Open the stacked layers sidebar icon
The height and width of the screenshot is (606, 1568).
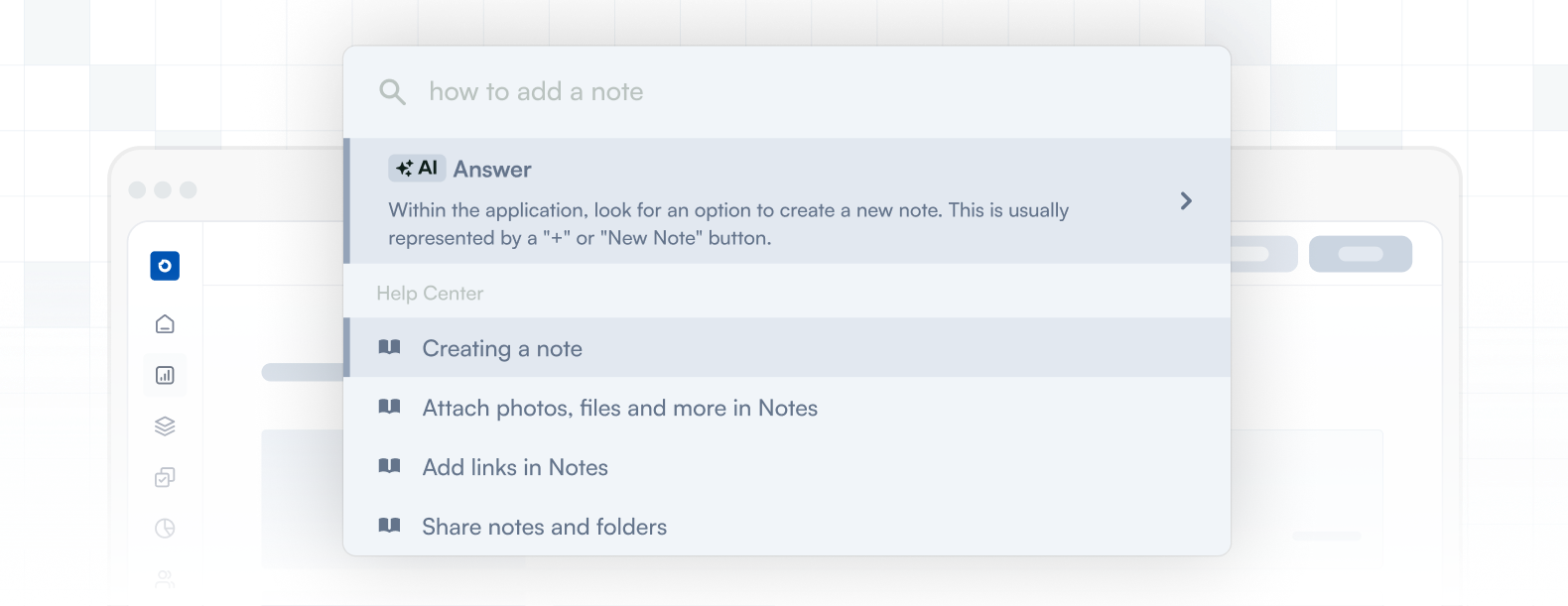coord(165,425)
